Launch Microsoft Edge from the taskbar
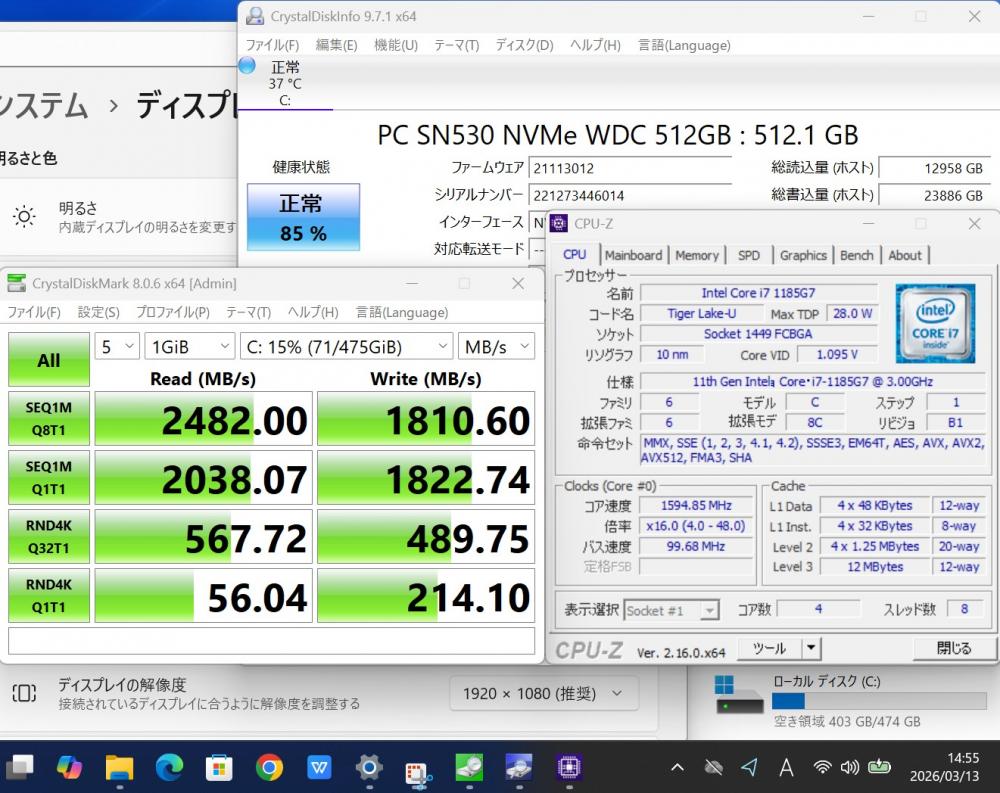 (x=169, y=767)
